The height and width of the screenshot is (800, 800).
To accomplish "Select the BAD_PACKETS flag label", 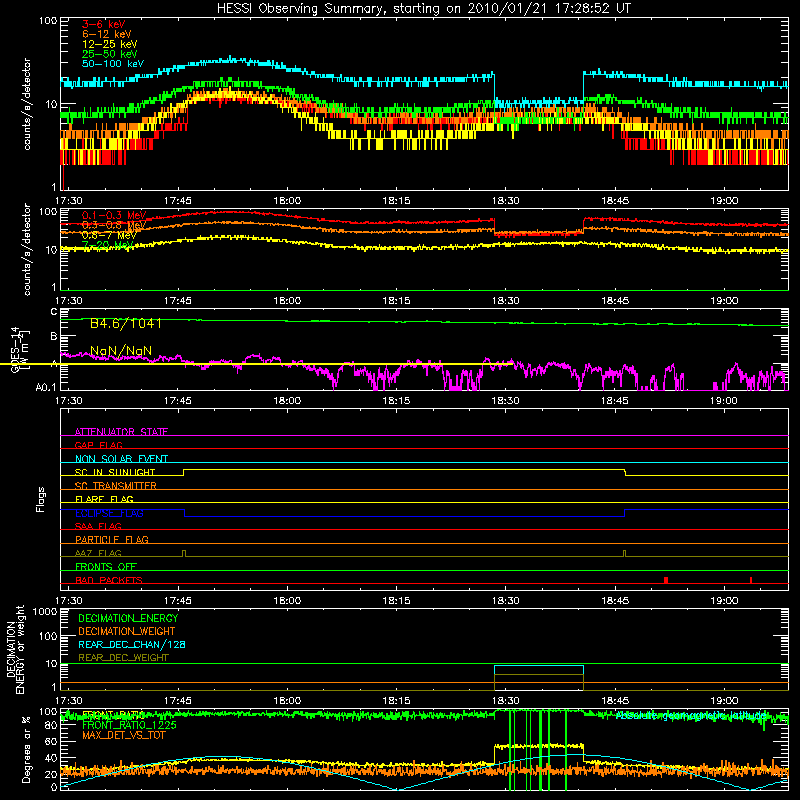I will [x=109, y=580].
